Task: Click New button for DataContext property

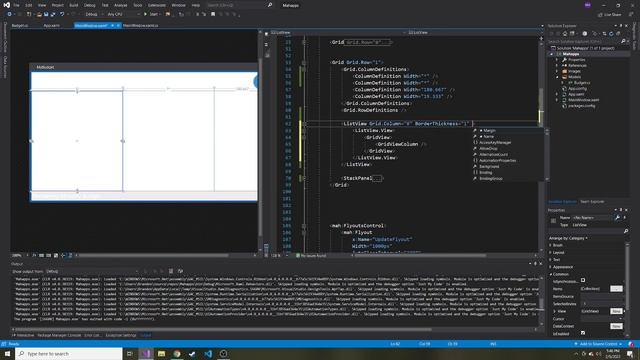Action: click(x=616, y=326)
